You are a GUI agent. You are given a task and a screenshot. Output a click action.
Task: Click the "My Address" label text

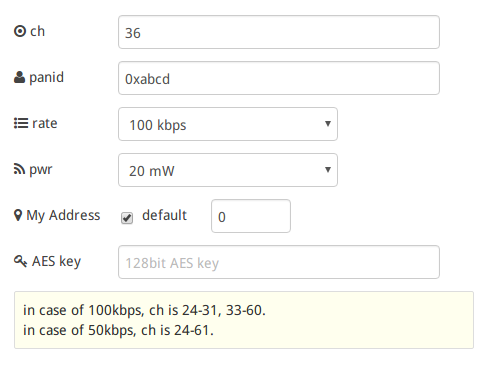click(63, 215)
